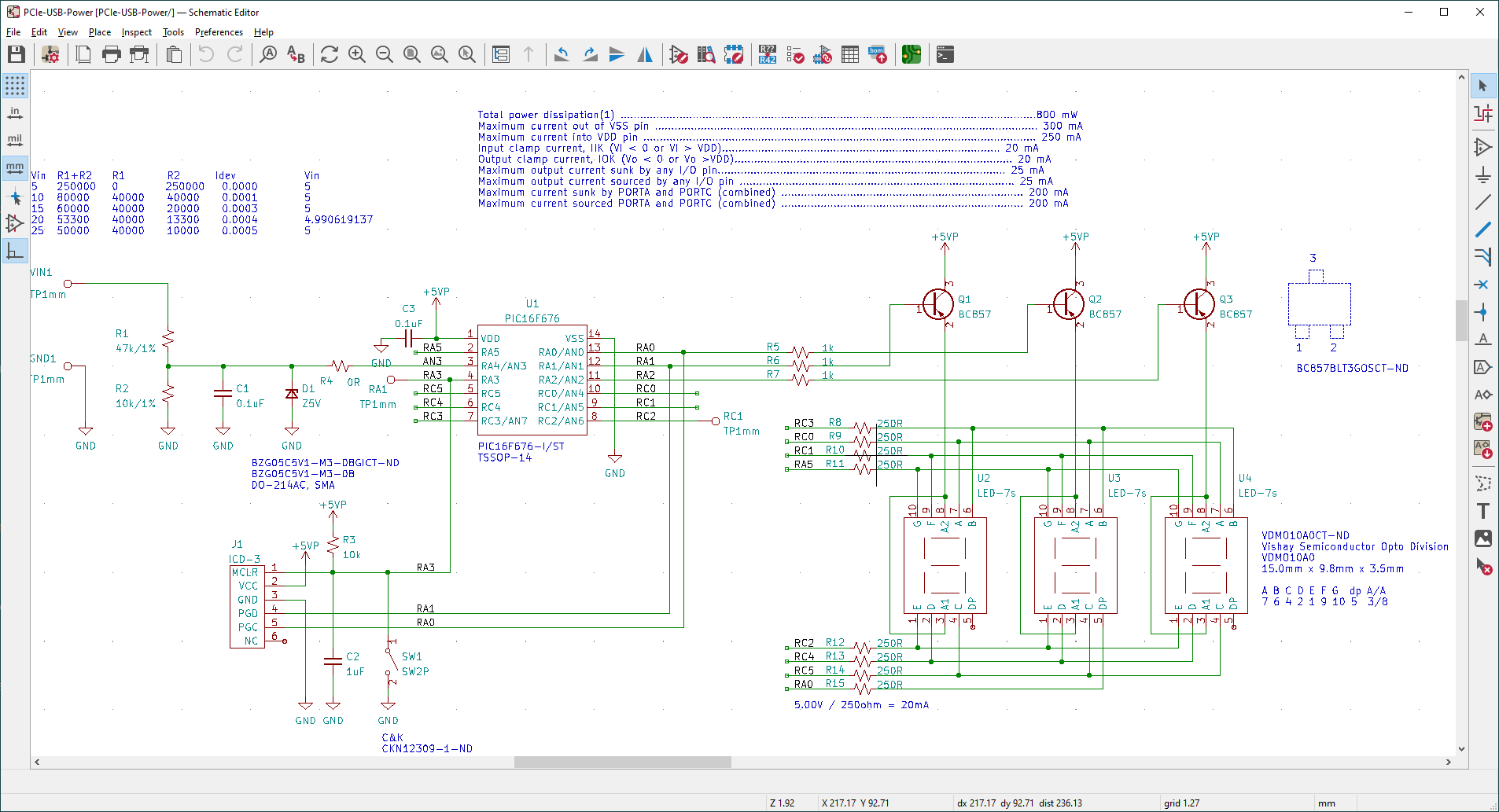This screenshot has width=1499, height=812.
Task: Click the Save schematic icon
Action: (17, 54)
